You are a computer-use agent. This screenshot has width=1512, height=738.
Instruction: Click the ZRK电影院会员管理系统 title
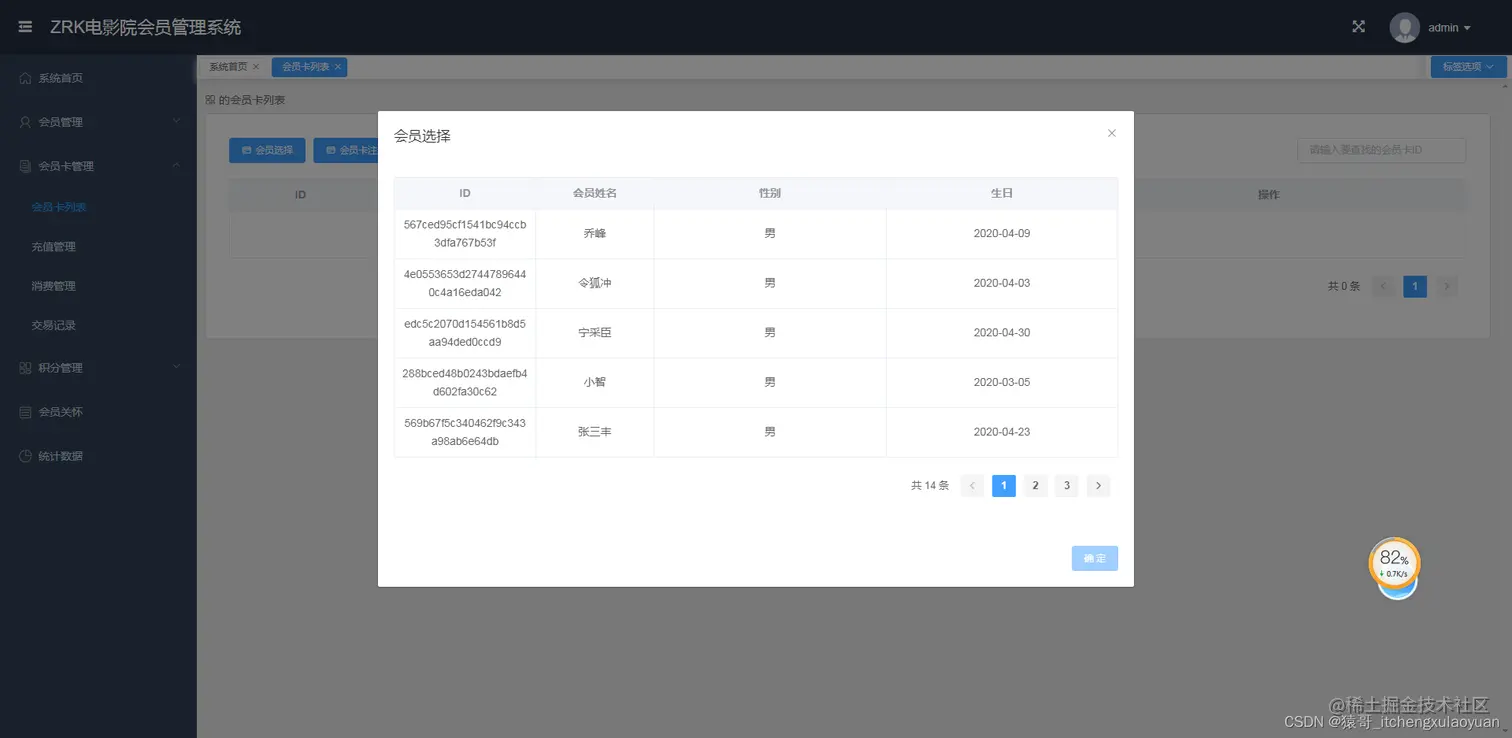coord(145,27)
